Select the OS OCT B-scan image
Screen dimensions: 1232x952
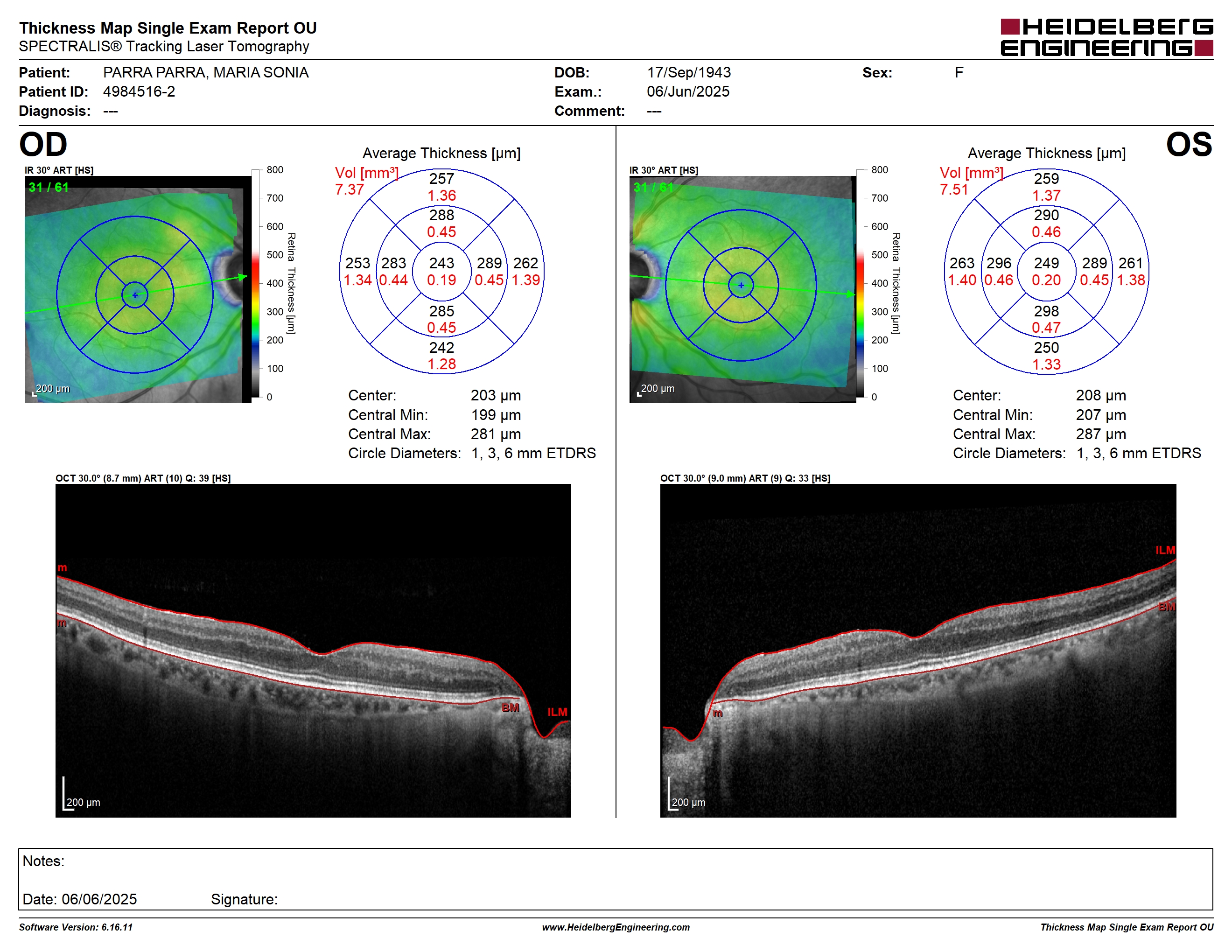click(x=918, y=650)
